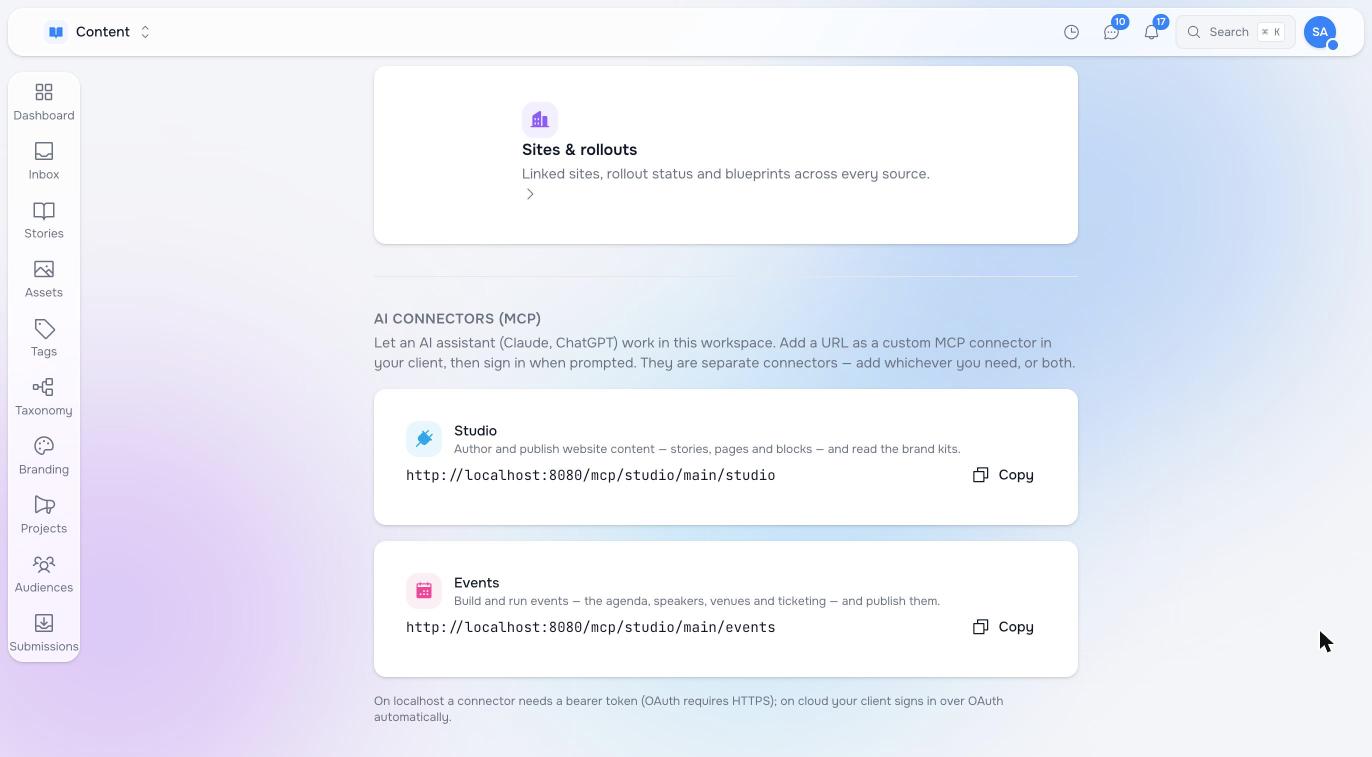Click the Sites & rollouts building icon
This screenshot has height=757, width=1372.
point(540,120)
